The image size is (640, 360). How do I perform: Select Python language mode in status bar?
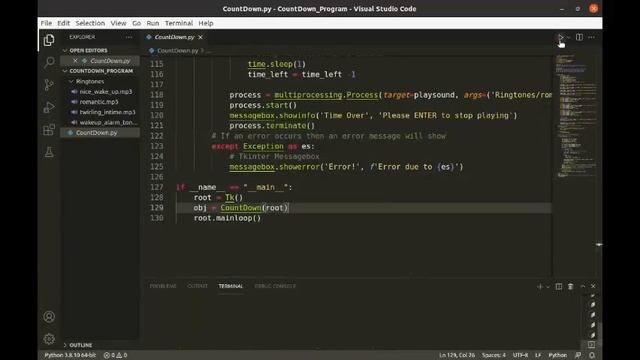coord(558,355)
